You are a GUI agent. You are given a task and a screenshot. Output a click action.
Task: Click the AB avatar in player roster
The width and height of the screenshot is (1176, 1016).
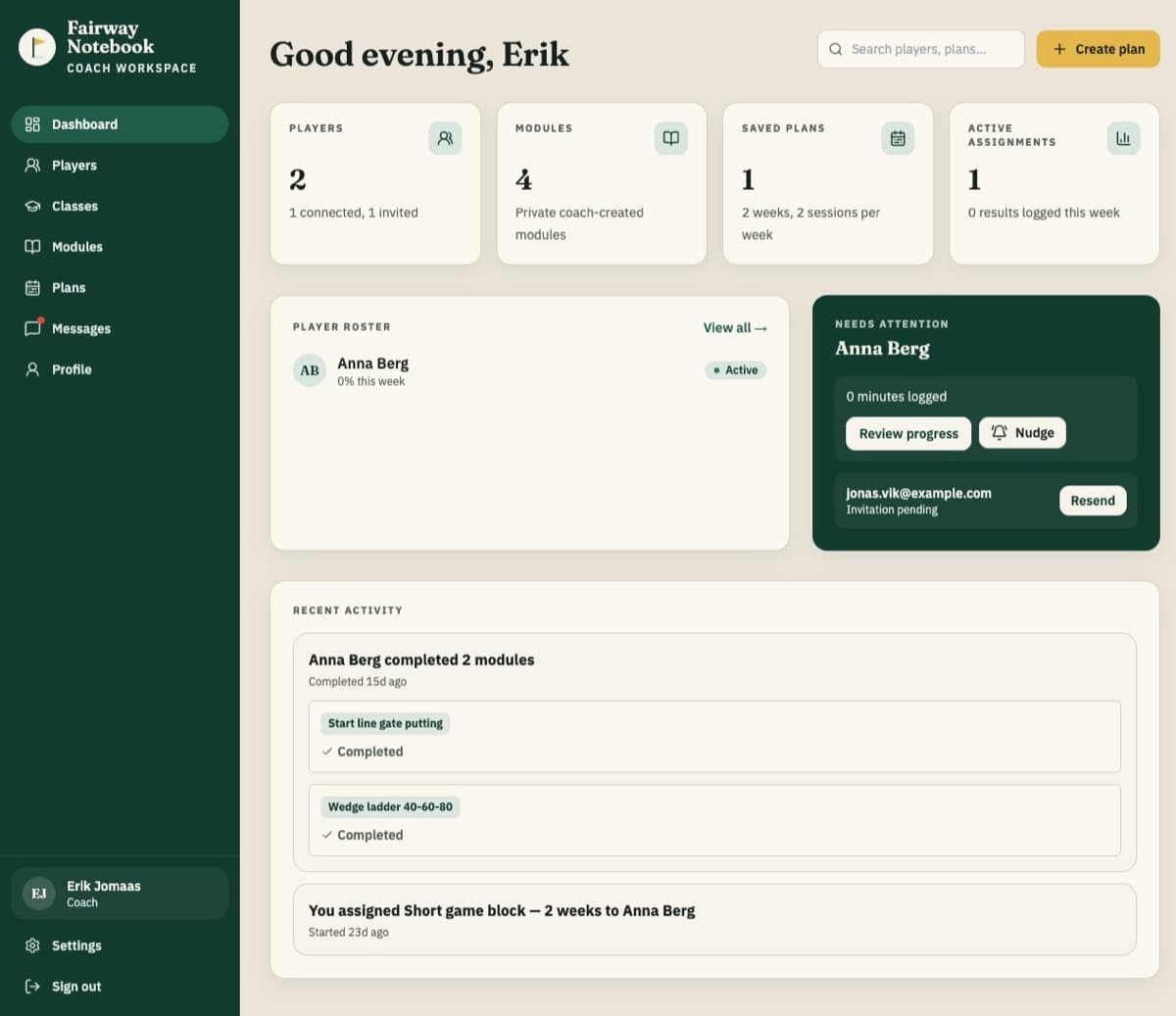(x=310, y=370)
